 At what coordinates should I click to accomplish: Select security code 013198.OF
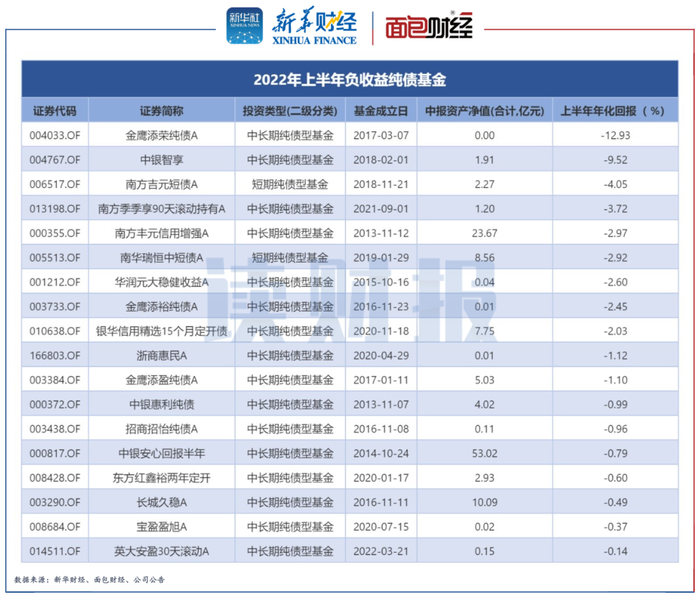(x=55, y=209)
